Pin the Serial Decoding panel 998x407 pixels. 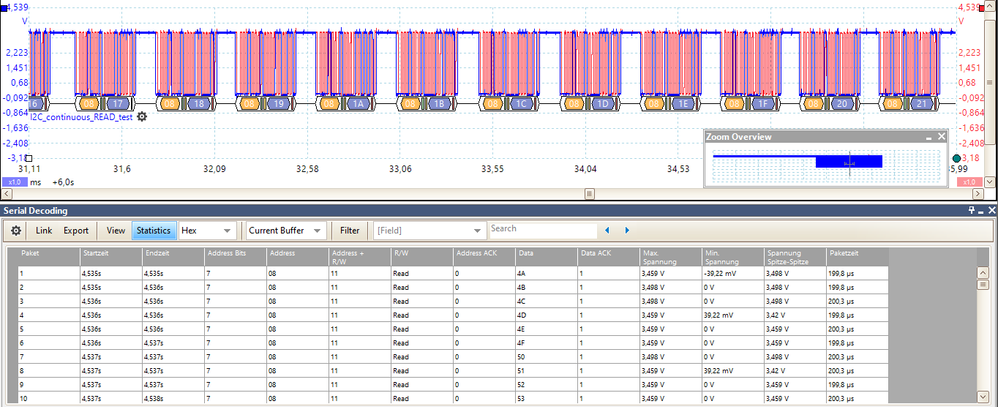pos(971,210)
